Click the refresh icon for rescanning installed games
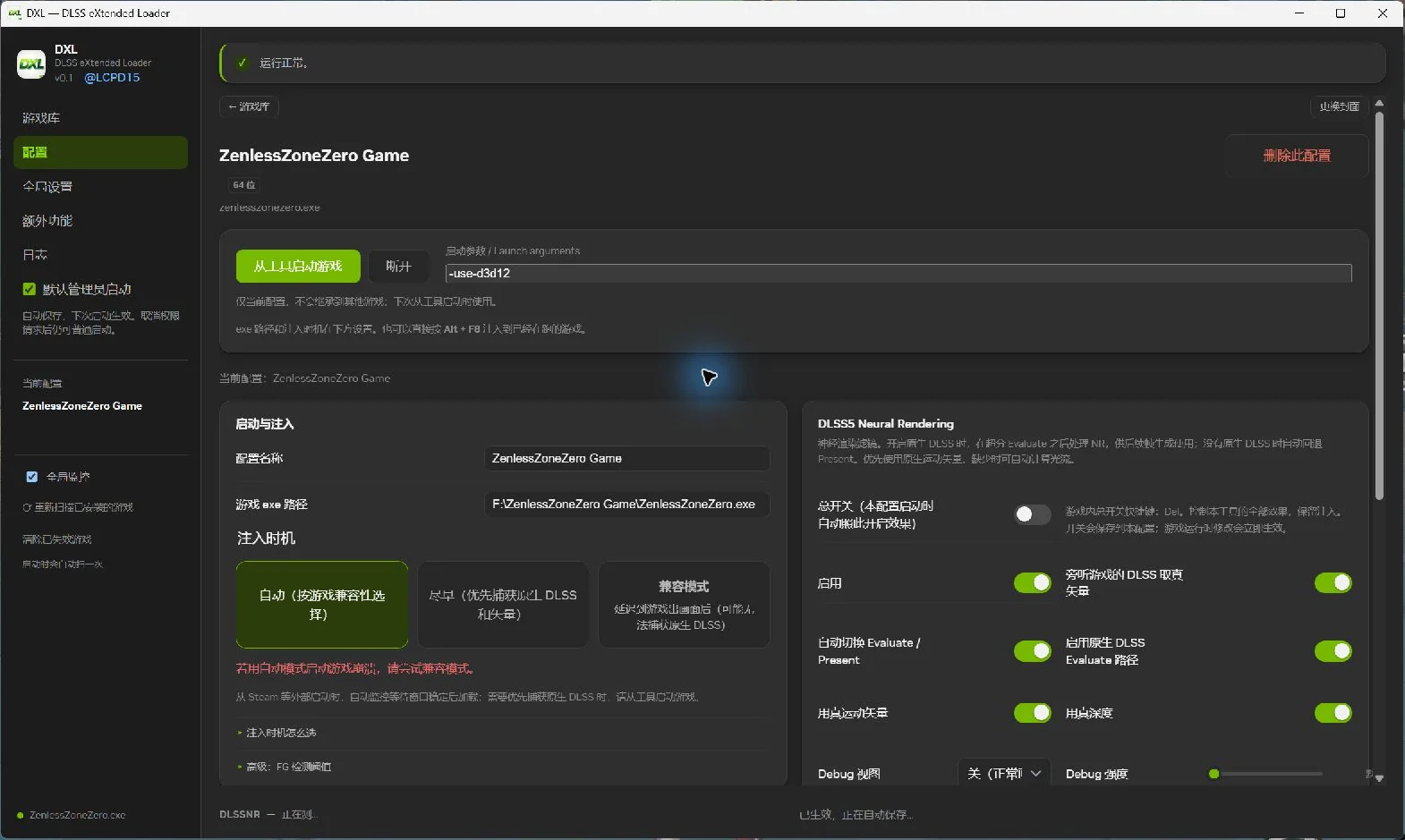1405x840 pixels. point(27,507)
